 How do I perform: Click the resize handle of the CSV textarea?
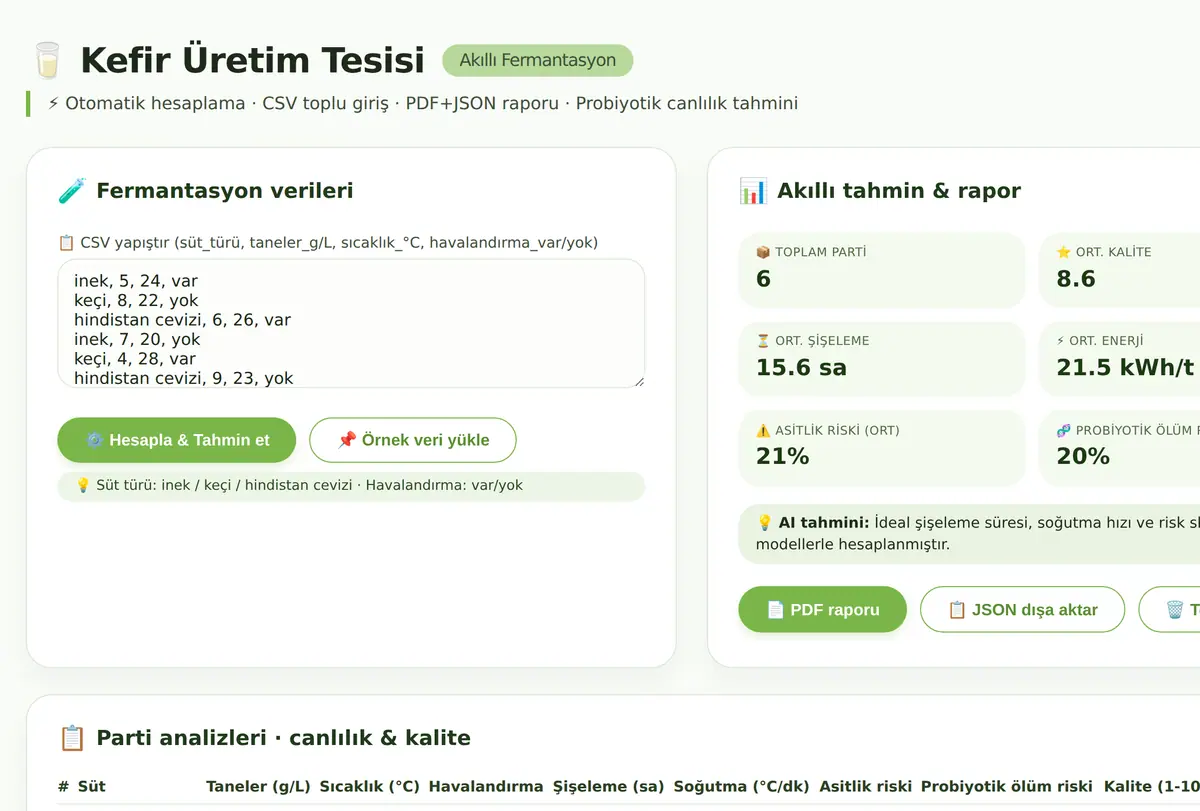[638, 381]
